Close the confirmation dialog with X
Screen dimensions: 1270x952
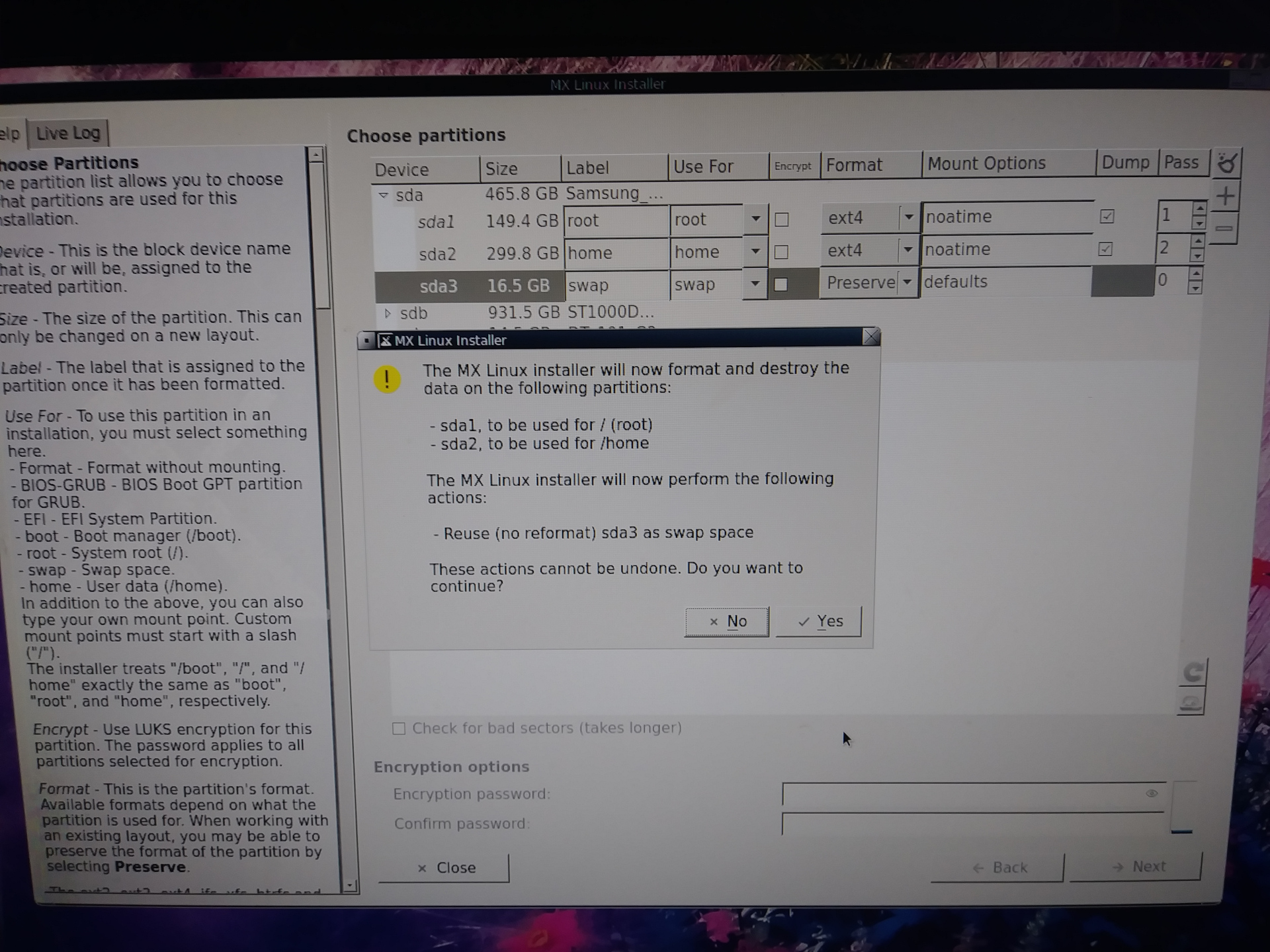point(871,337)
